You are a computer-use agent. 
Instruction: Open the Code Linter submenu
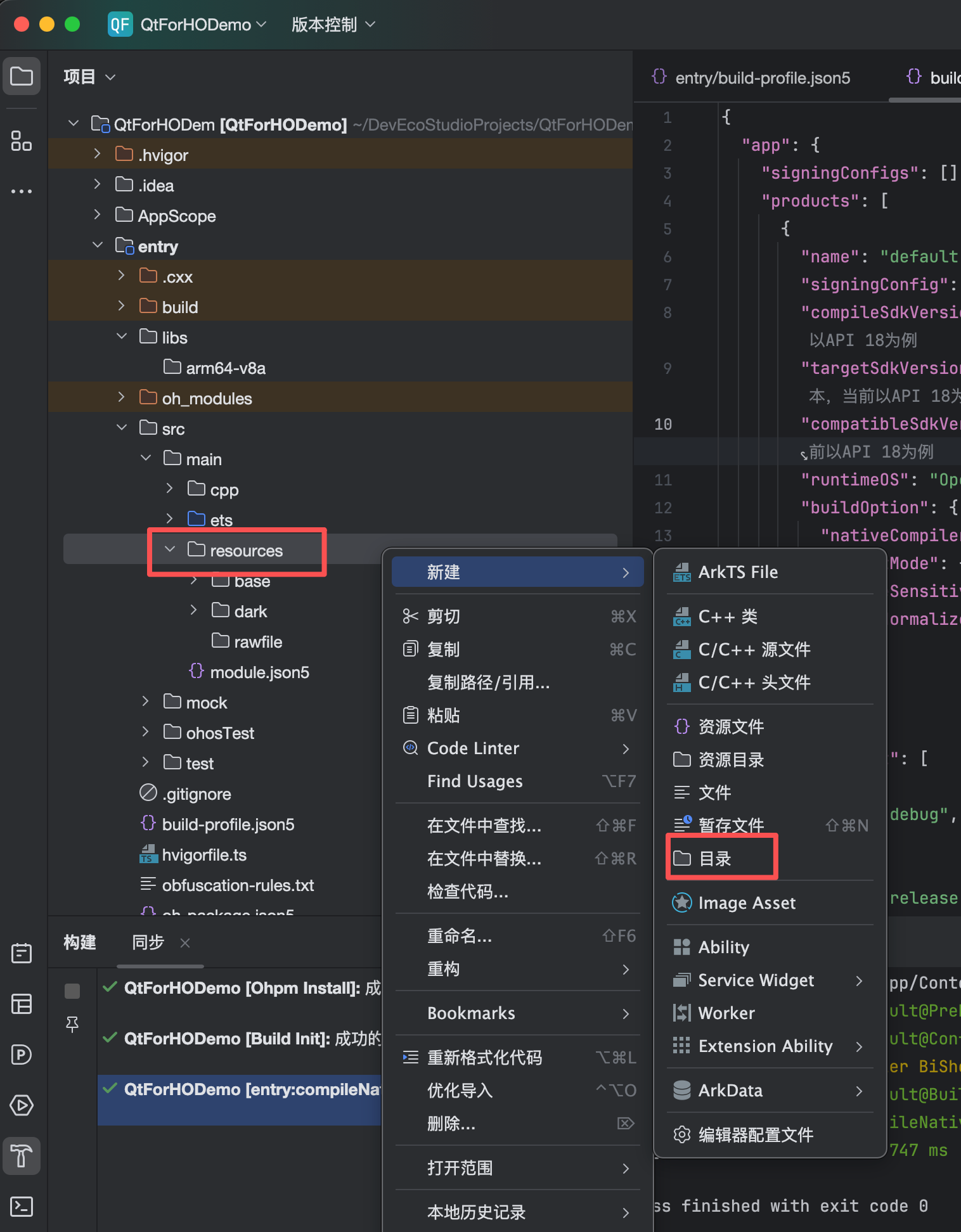pos(518,748)
